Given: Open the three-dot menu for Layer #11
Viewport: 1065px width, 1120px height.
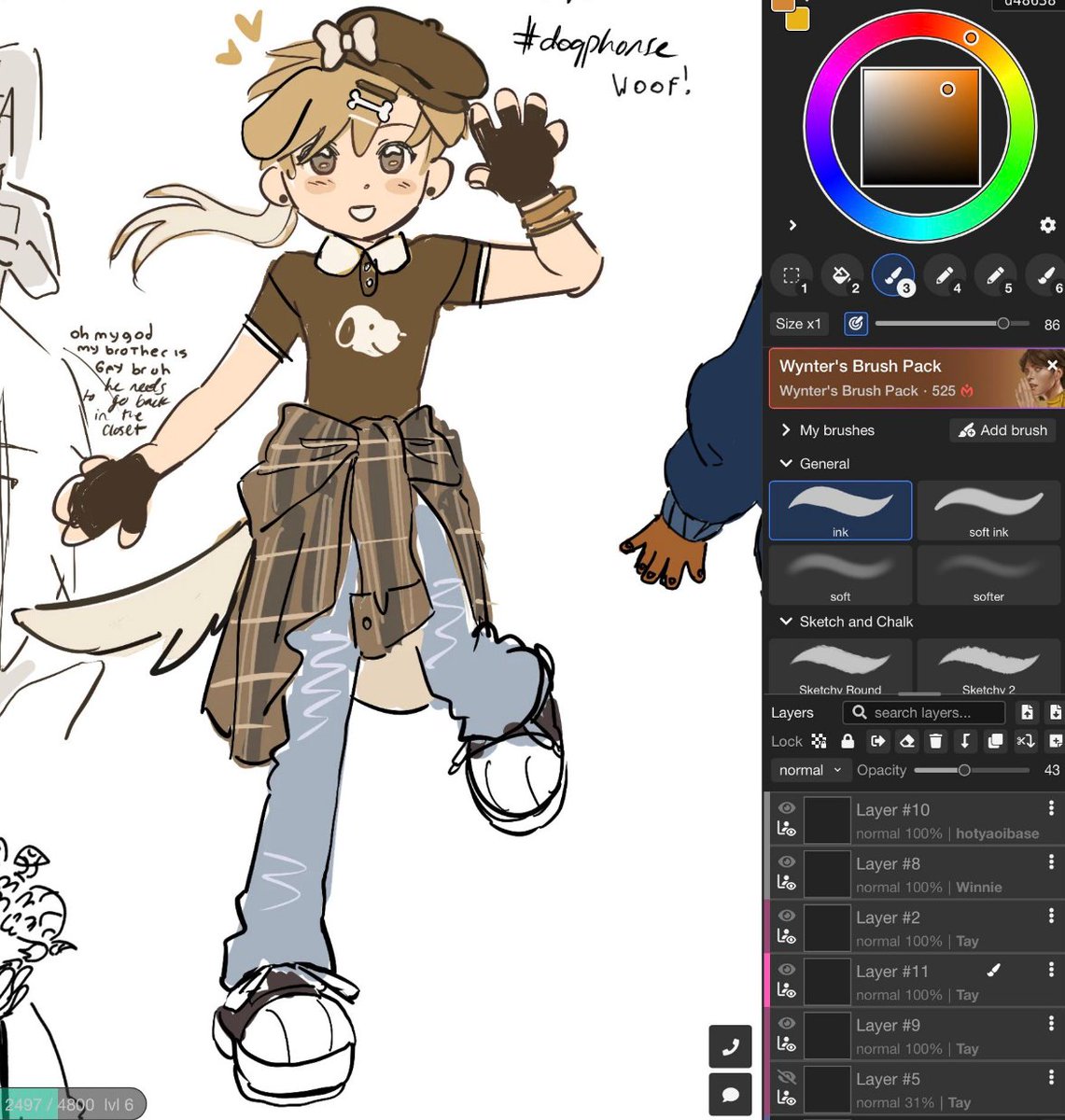Looking at the screenshot, I should 1051,970.
